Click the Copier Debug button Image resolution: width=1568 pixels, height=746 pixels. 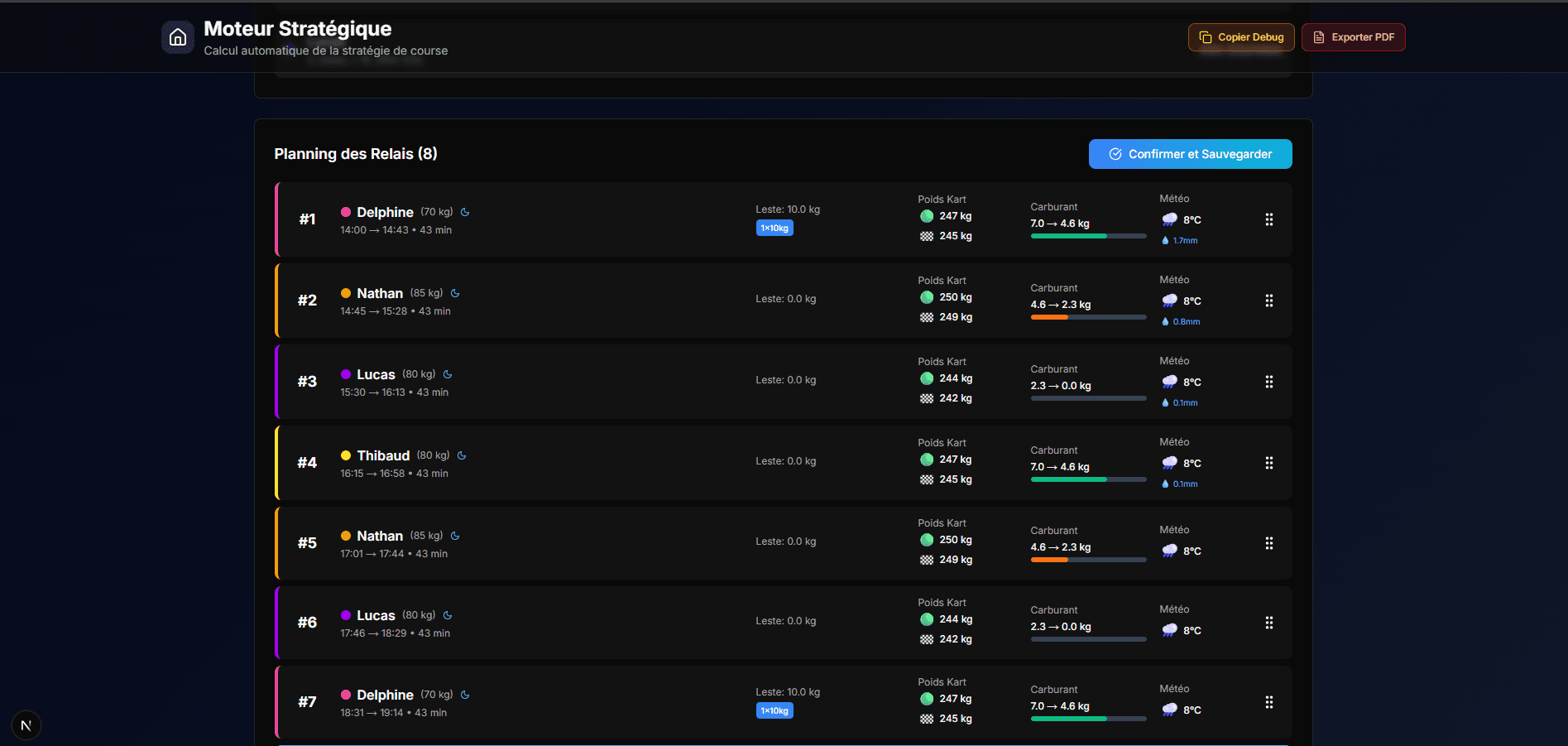tap(1240, 36)
